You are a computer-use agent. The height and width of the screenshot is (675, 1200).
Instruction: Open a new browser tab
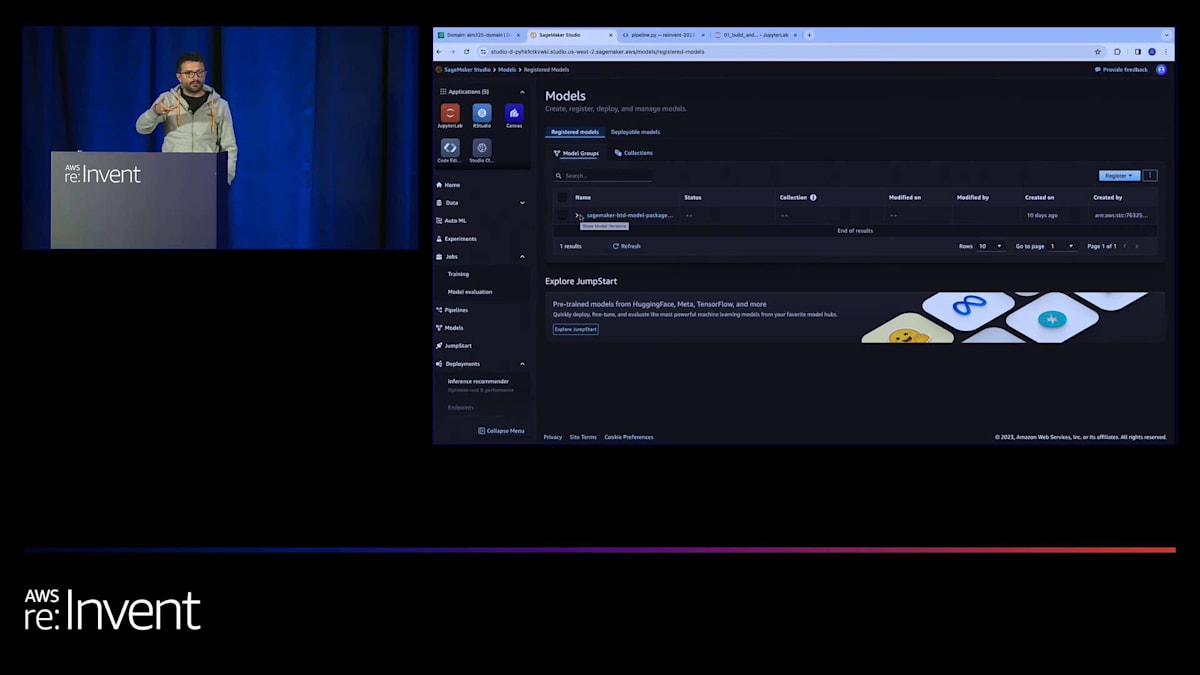[809, 35]
